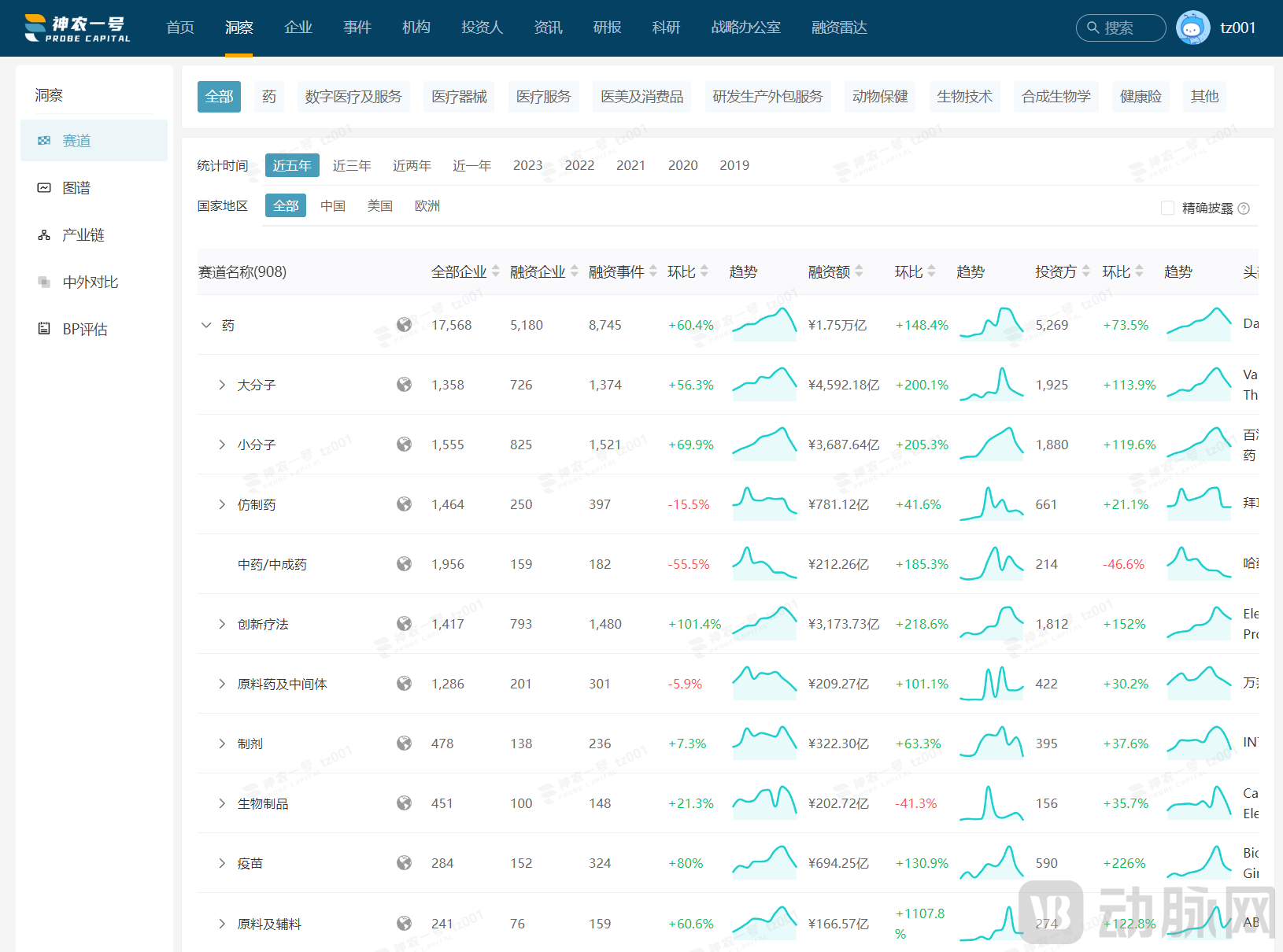
Task: Click the 医疗器械 filter button
Action: tap(459, 96)
